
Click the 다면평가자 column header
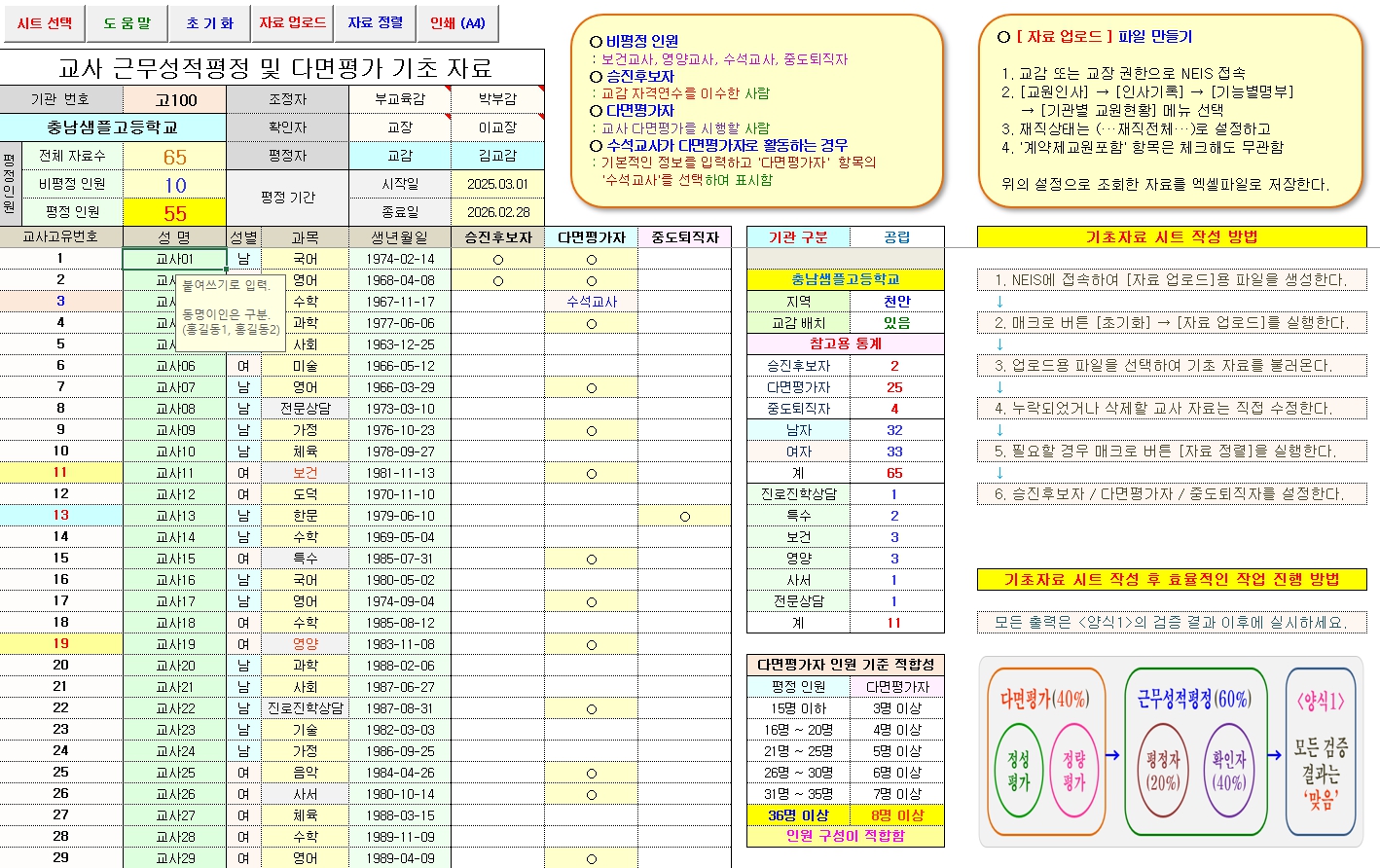coord(591,237)
